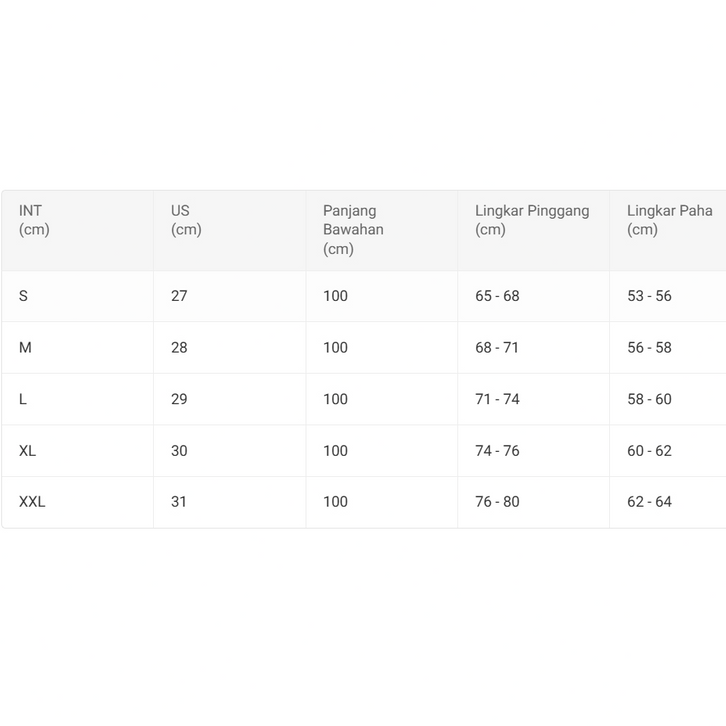The height and width of the screenshot is (726, 726).
Task: Click US size 31 cell
Action: tap(179, 502)
